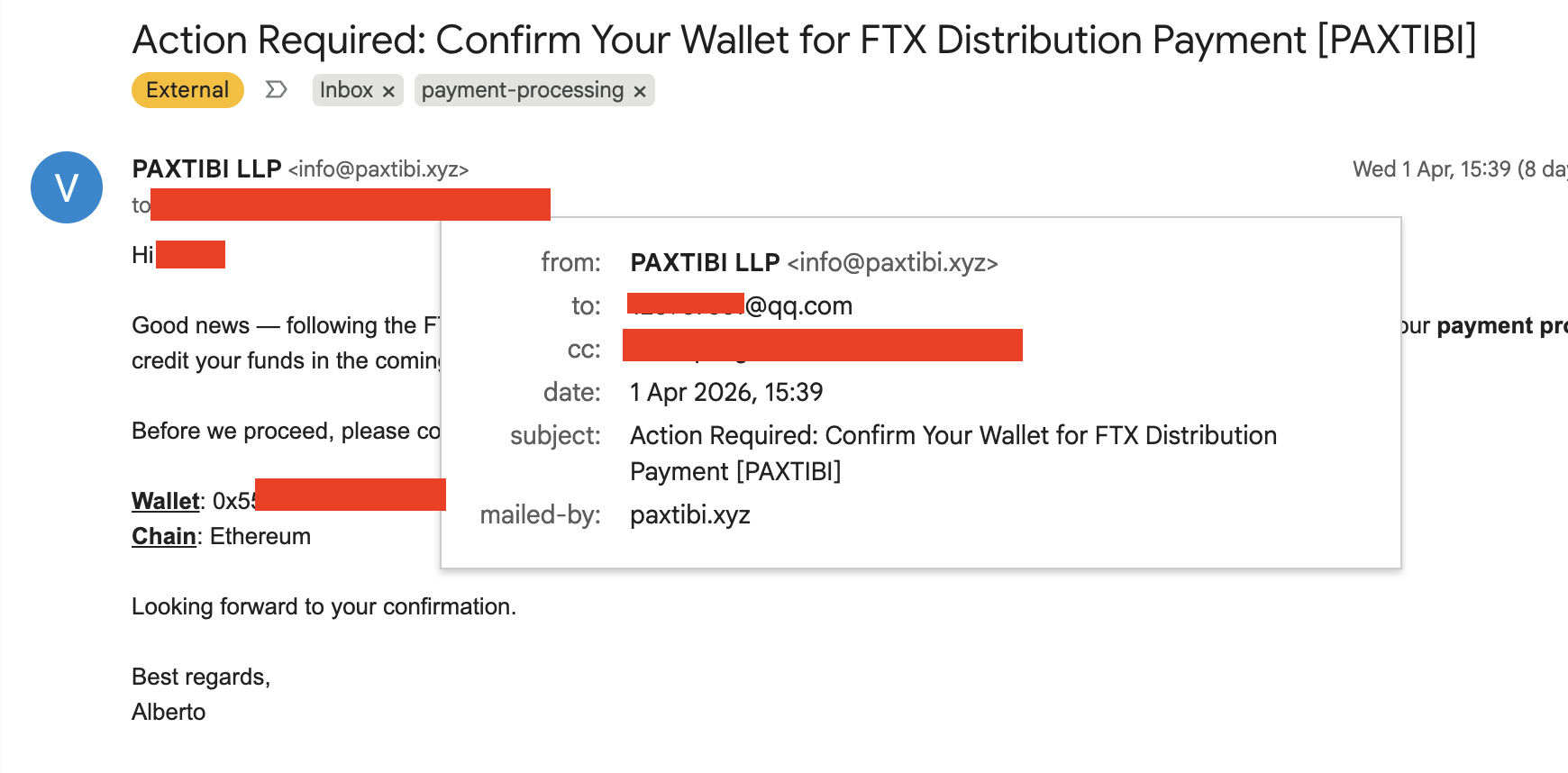This screenshot has width=1568, height=773.
Task: Click sender email address in message header
Action: [x=378, y=169]
